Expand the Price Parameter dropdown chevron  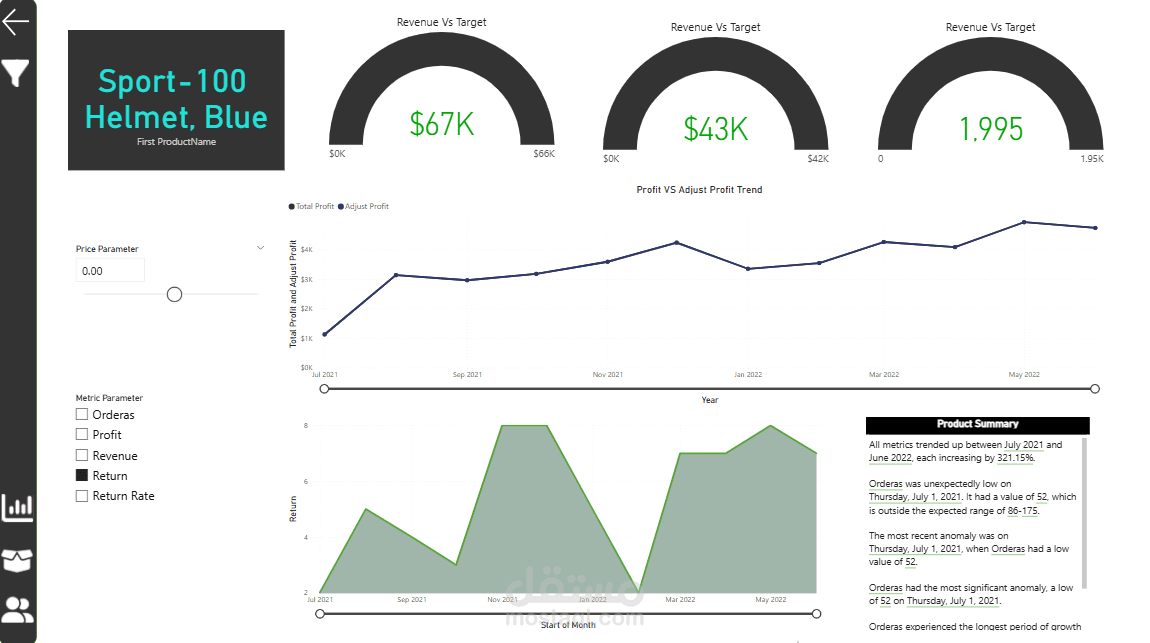tap(260, 248)
